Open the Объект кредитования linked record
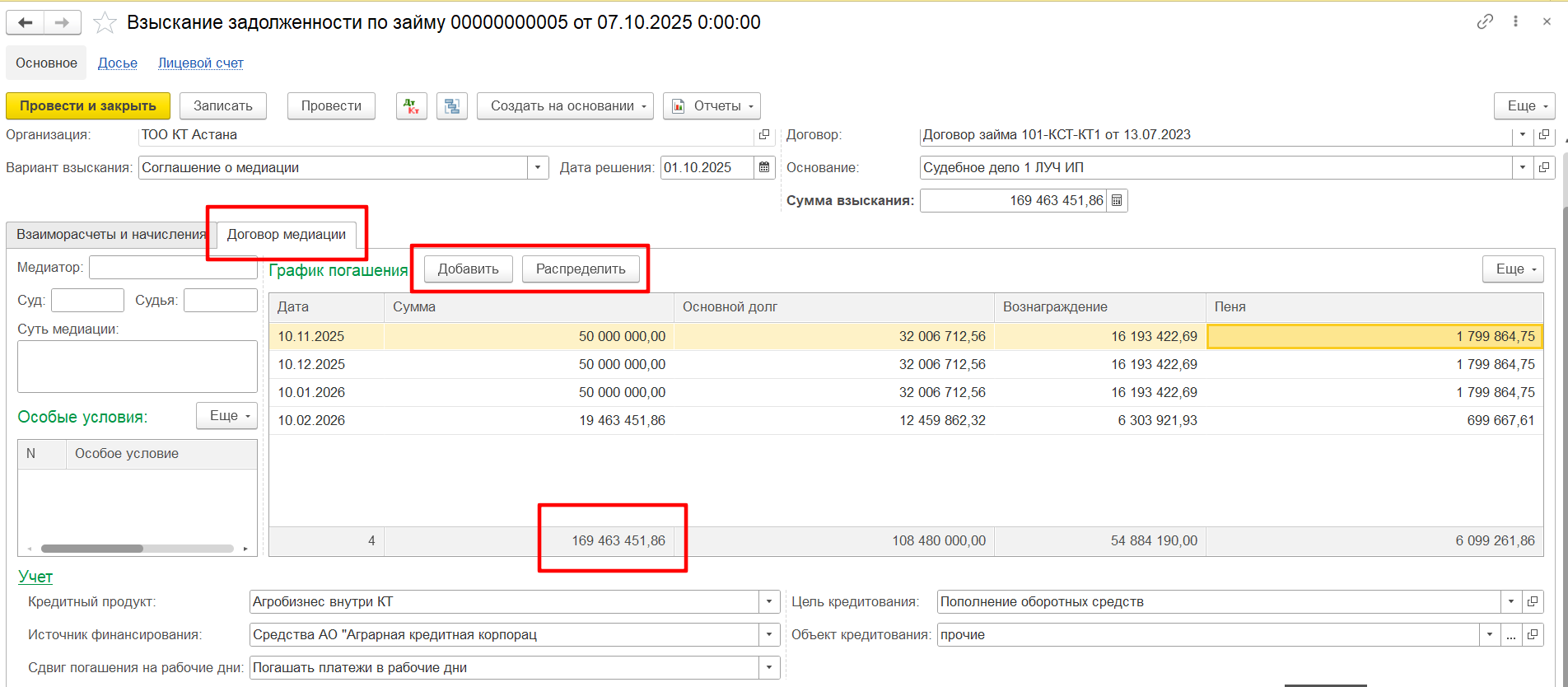This screenshot has height=687, width=1568. pos(1533,634)
